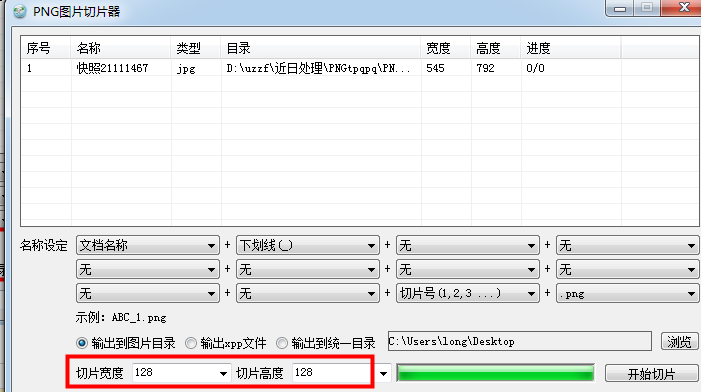Click the 名称设定 label

coord(44,245)
